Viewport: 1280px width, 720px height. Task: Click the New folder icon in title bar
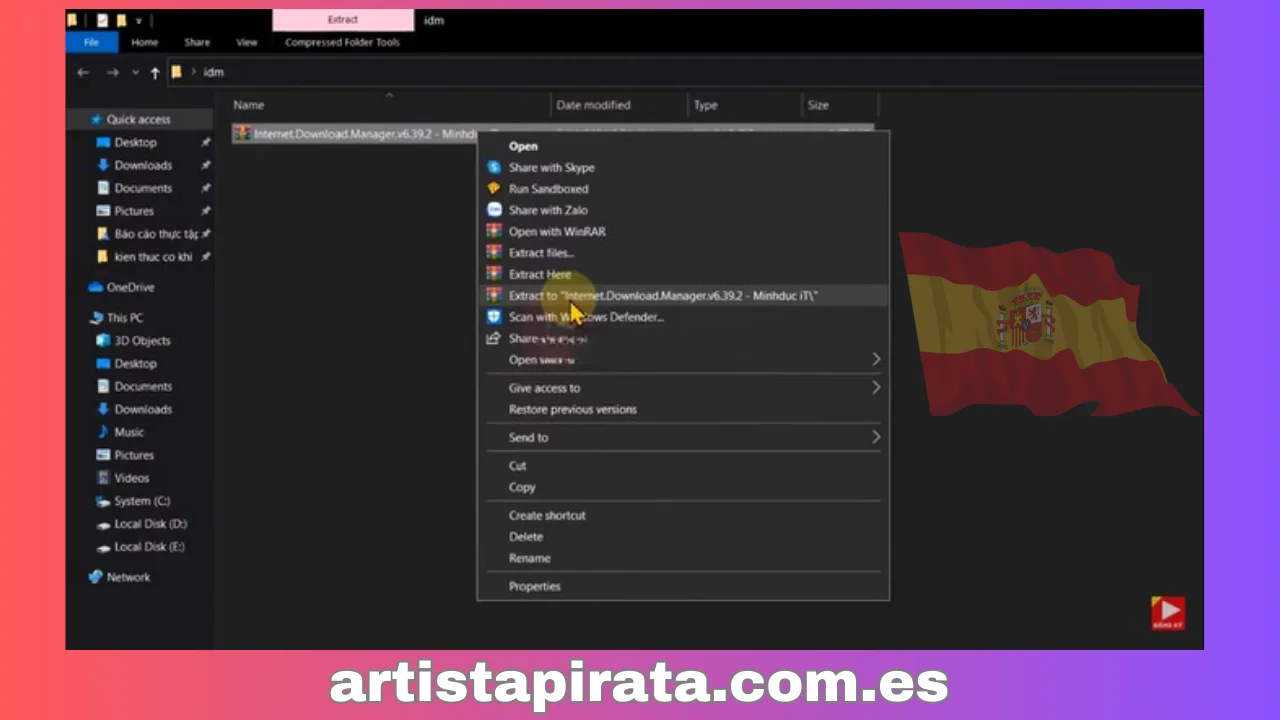point(121,20)
